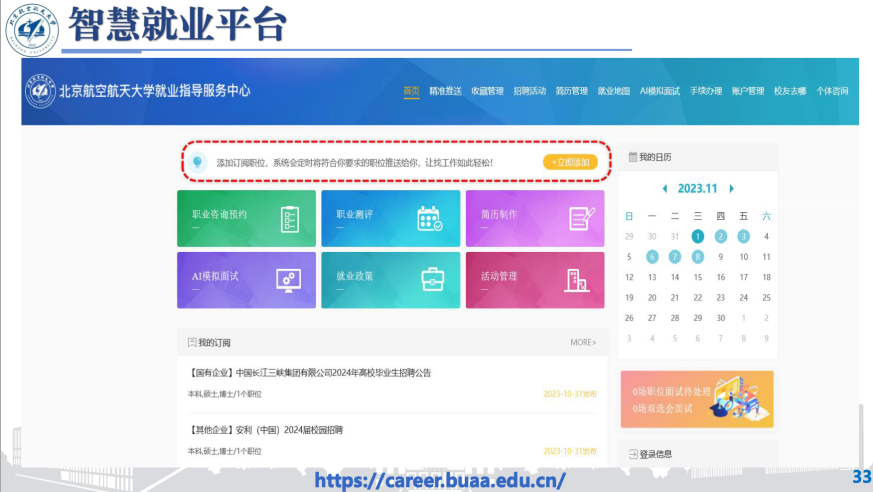Select highlighted date 1 in the calendar
Image resolution: width=873 pixels, height=492 pixels.
click(698, 237)
